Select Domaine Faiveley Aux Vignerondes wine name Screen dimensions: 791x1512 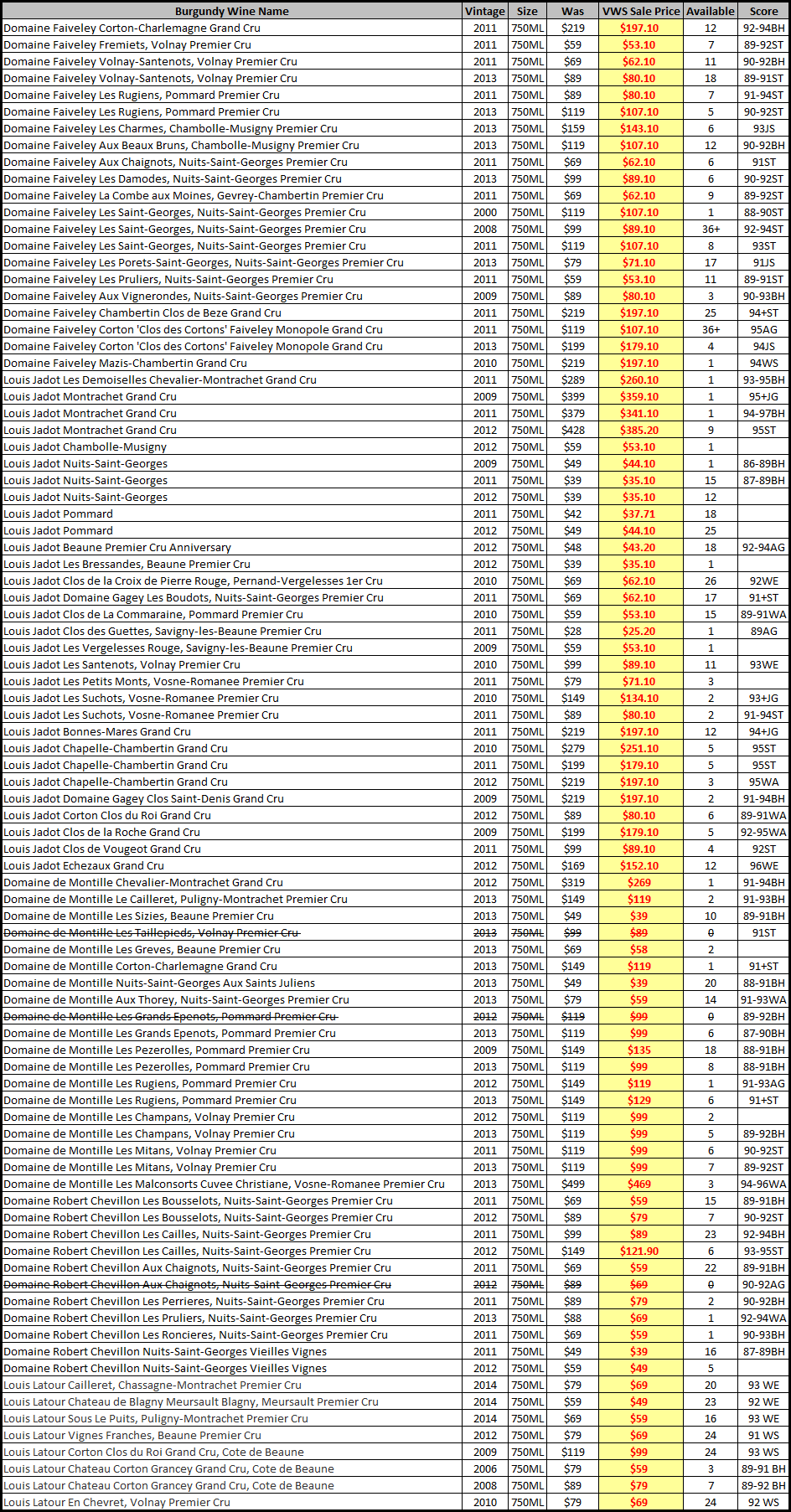(x=183, y=297)
